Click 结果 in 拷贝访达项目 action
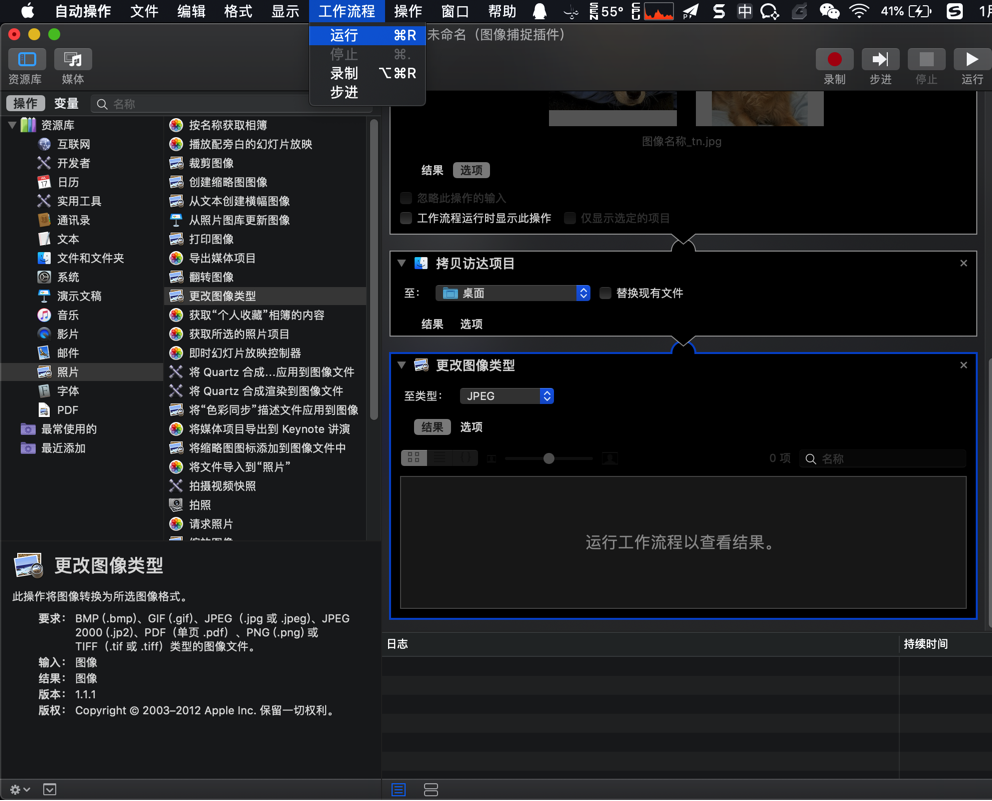This screenshot has height=801, width=992. click(433, 324)
